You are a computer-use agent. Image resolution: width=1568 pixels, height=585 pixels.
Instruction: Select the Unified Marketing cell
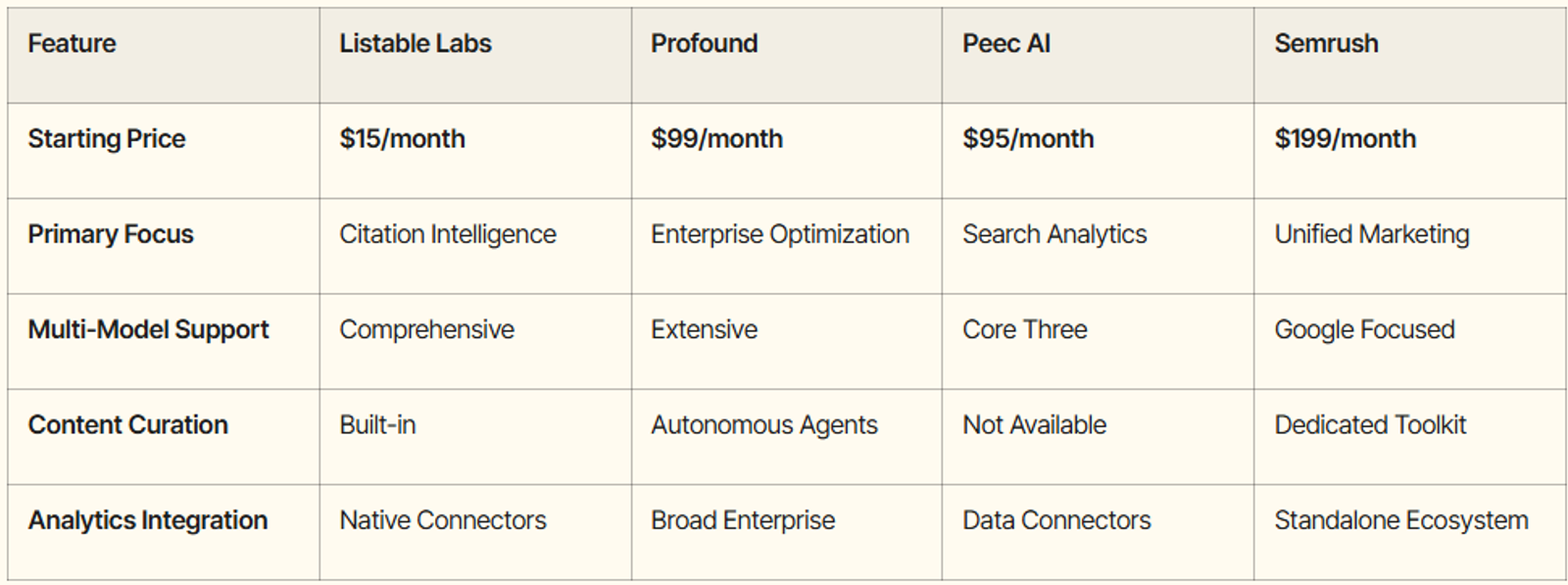pyautogui.click(x=1371, y=234)
